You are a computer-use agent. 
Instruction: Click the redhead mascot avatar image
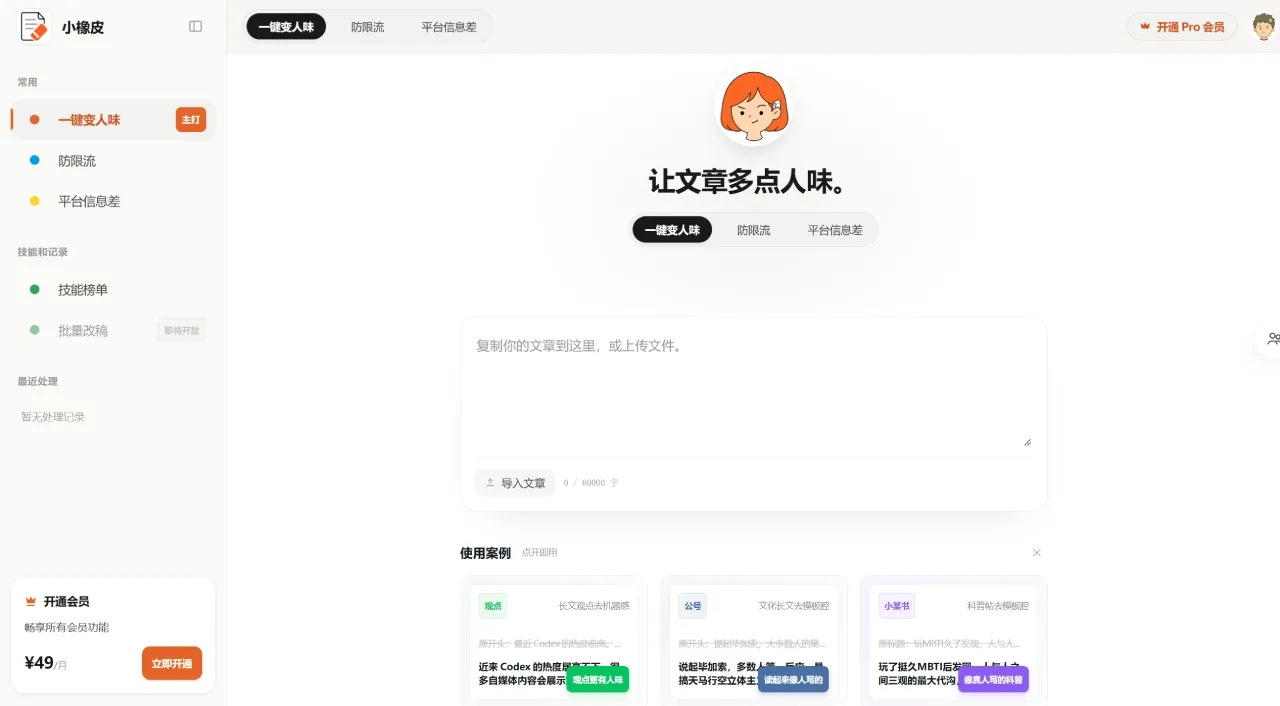point(754,106)
